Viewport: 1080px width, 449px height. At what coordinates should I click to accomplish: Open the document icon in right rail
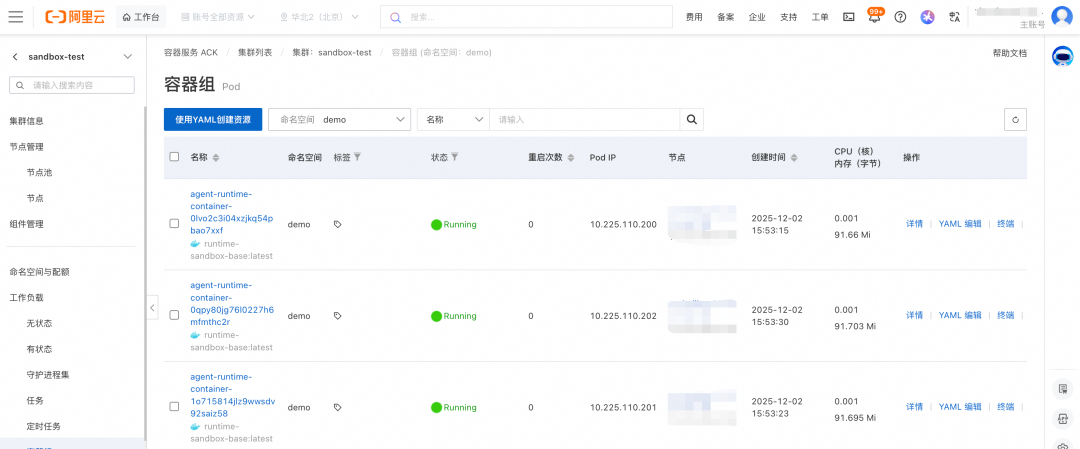tap(1062, 390)
